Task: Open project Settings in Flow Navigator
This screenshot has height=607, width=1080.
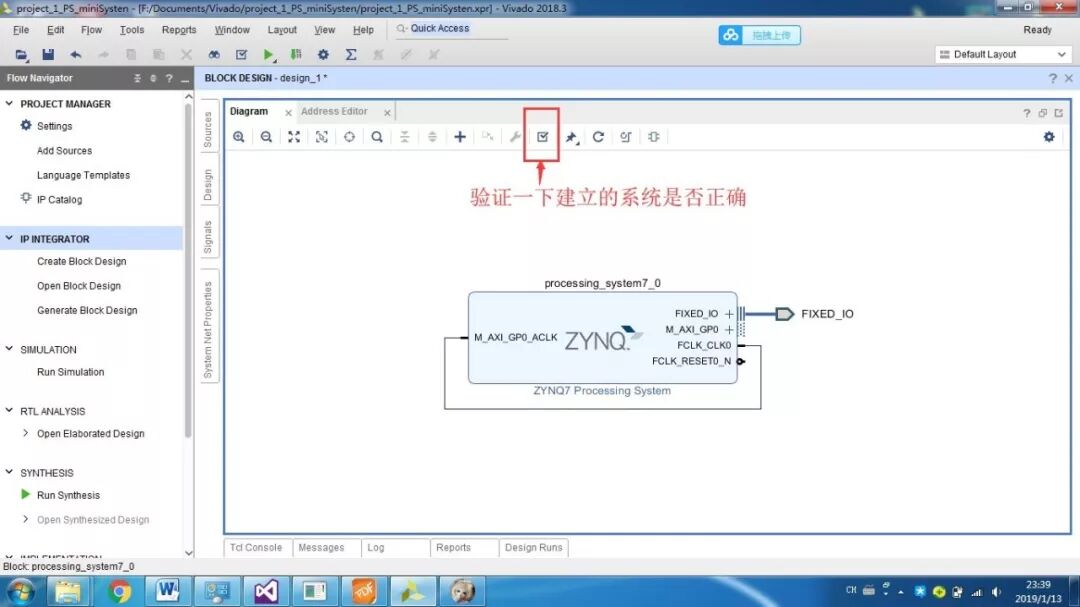Action: point(54,126)
